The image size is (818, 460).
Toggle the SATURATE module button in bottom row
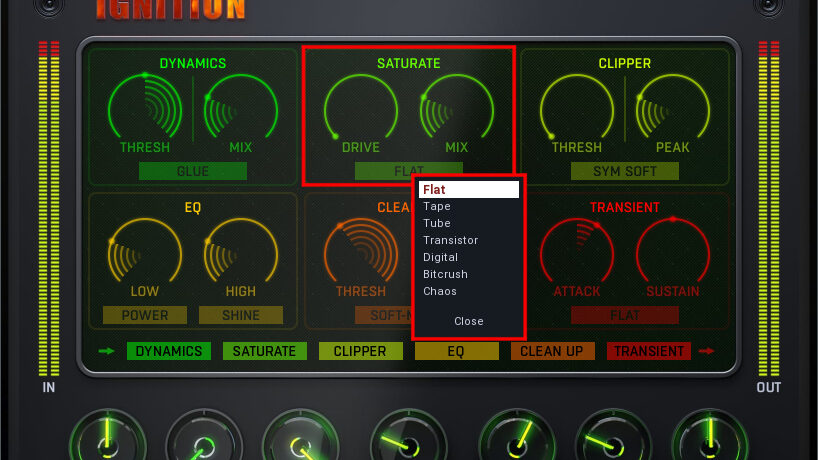(264, 351)
